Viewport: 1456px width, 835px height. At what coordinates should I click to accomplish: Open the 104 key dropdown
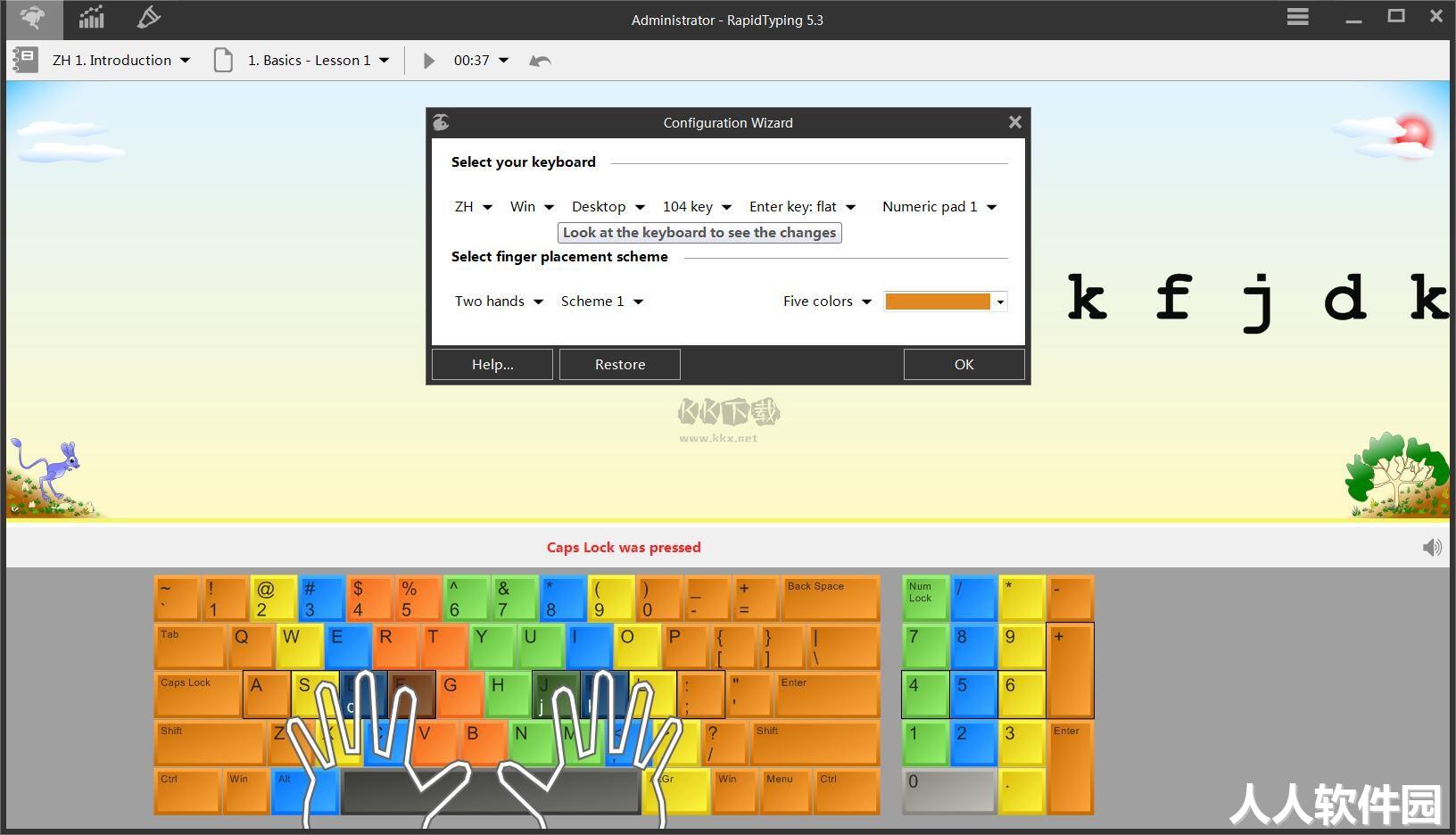697,207
